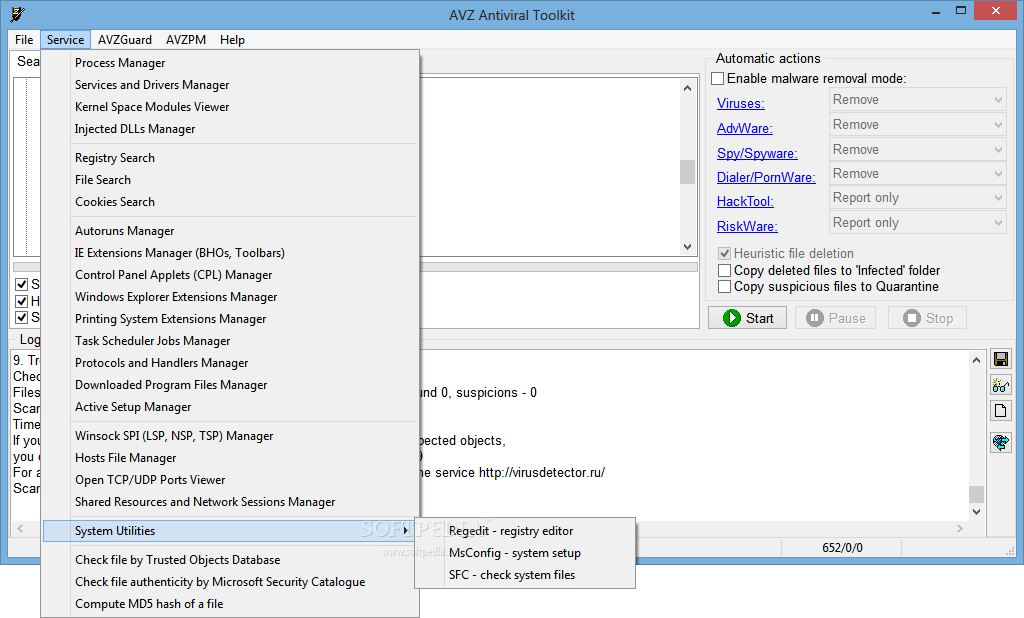Select Injected DLLs Manager

pyautogui.click(x=230, y=129)
